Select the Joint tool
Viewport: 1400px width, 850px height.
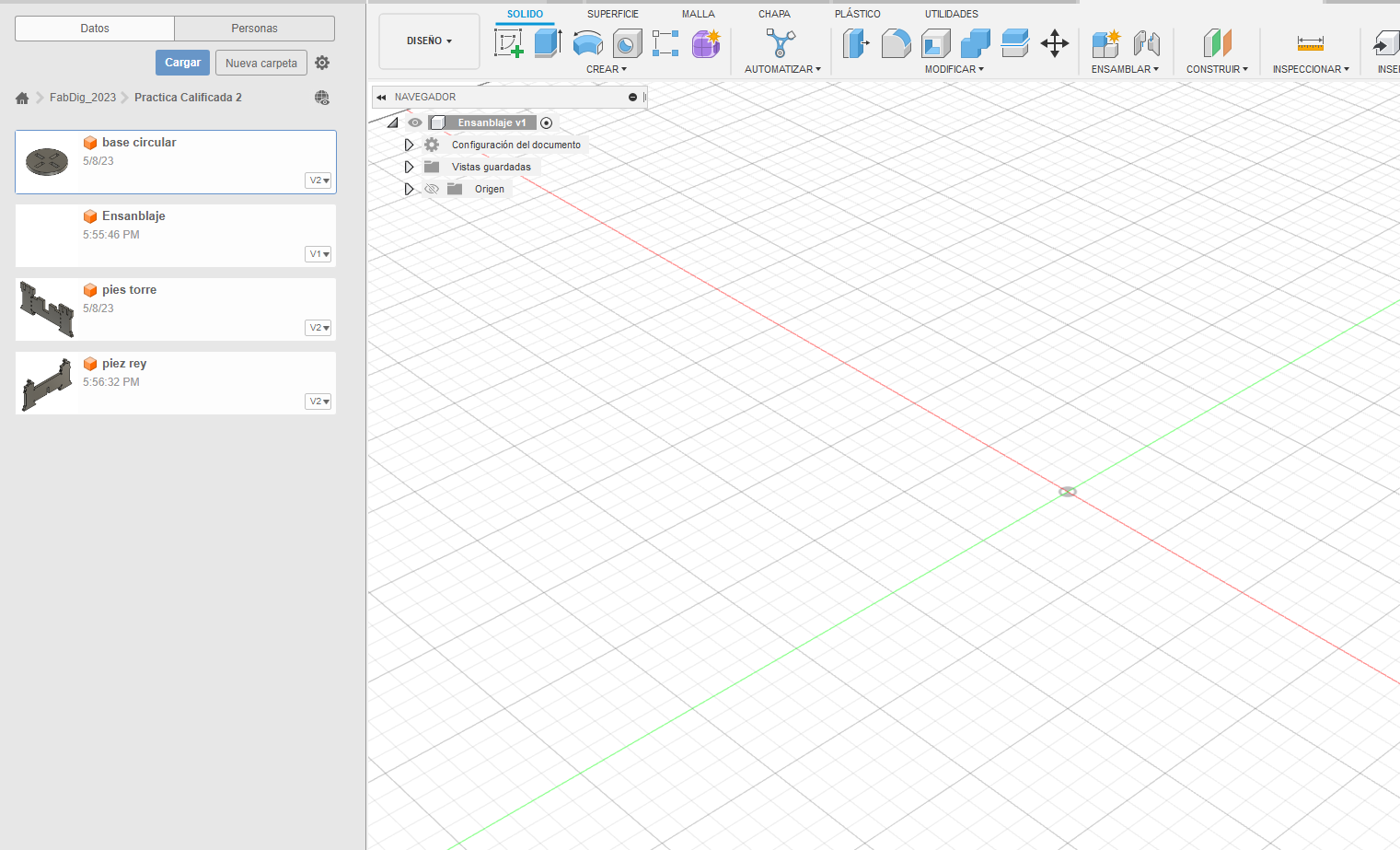coord(1146,42)
